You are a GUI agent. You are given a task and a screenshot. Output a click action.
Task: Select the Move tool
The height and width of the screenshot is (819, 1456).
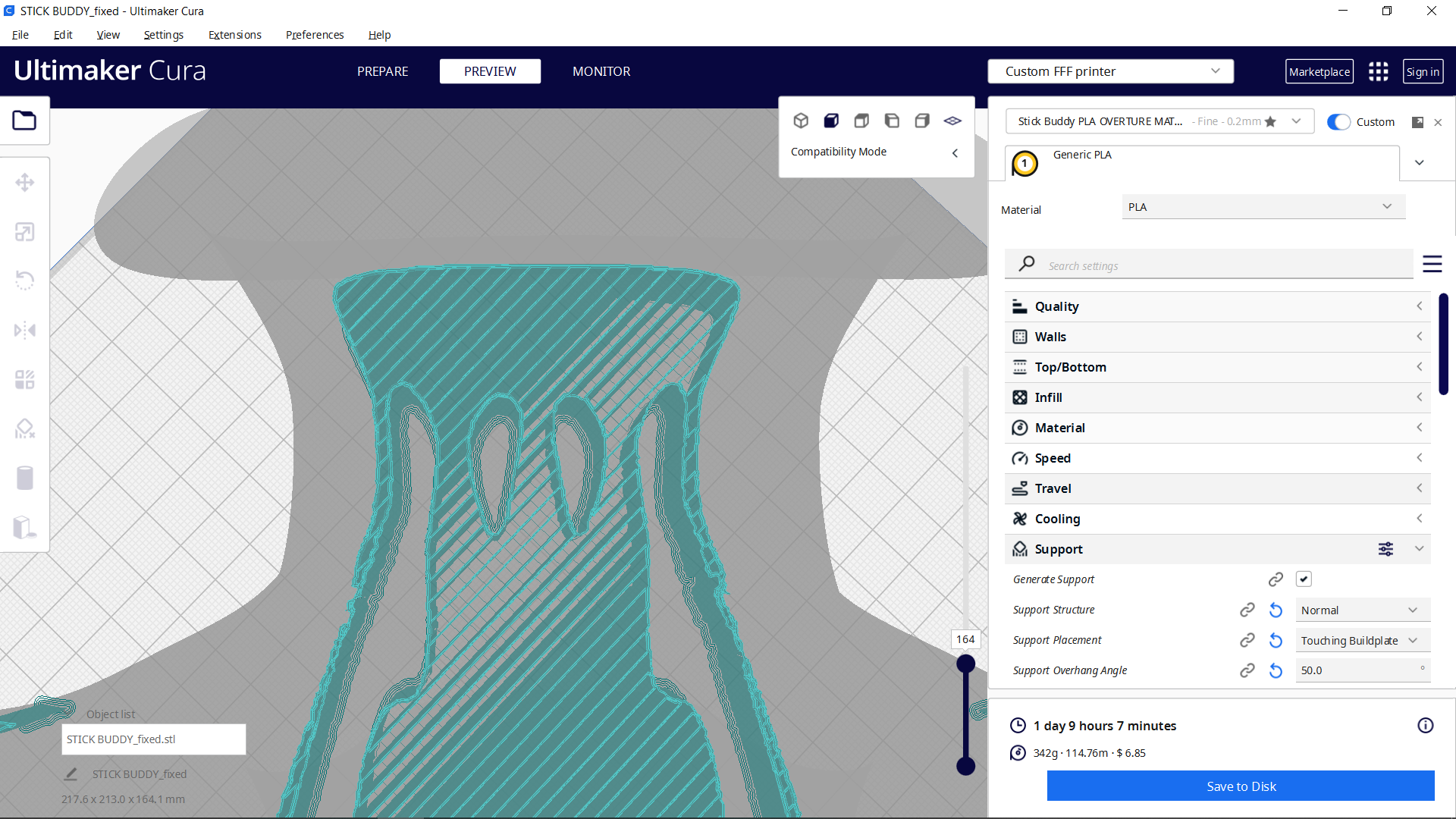[x=25, y=182]
